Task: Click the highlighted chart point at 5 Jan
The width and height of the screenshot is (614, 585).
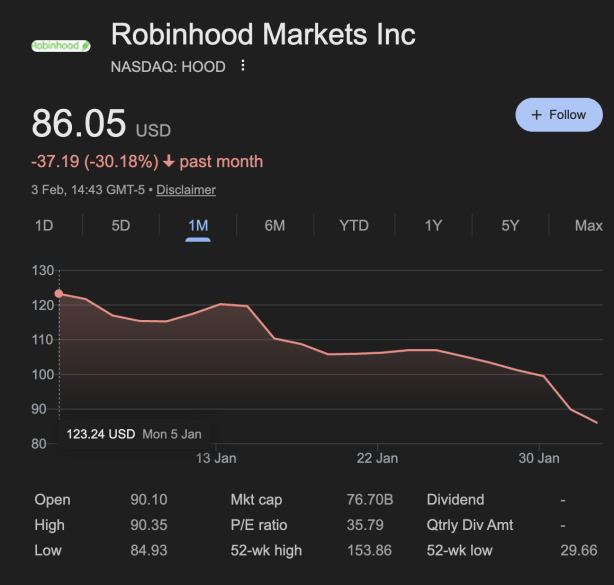Action: tap(59, 293)
